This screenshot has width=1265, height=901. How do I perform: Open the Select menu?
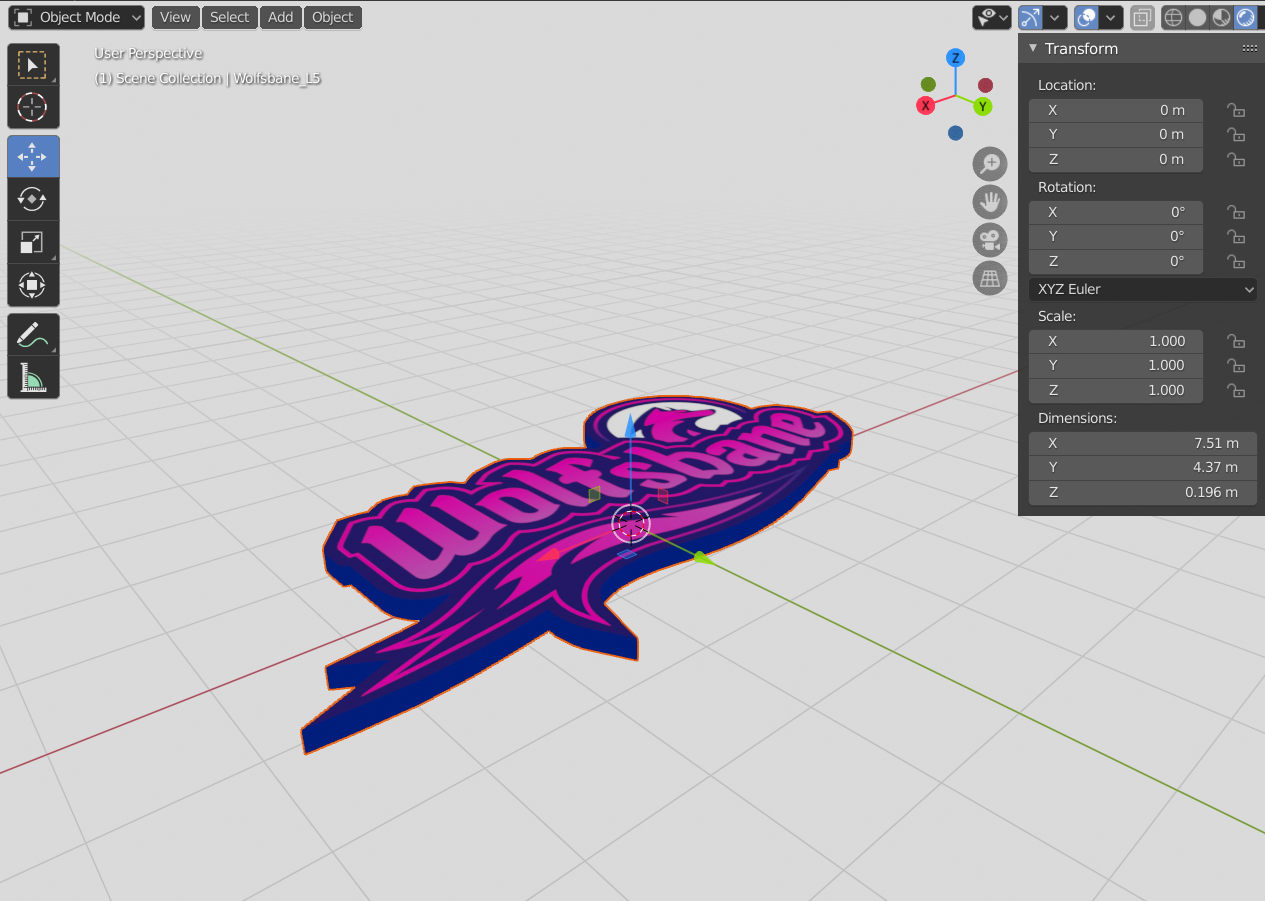click(x=229, y=17)
